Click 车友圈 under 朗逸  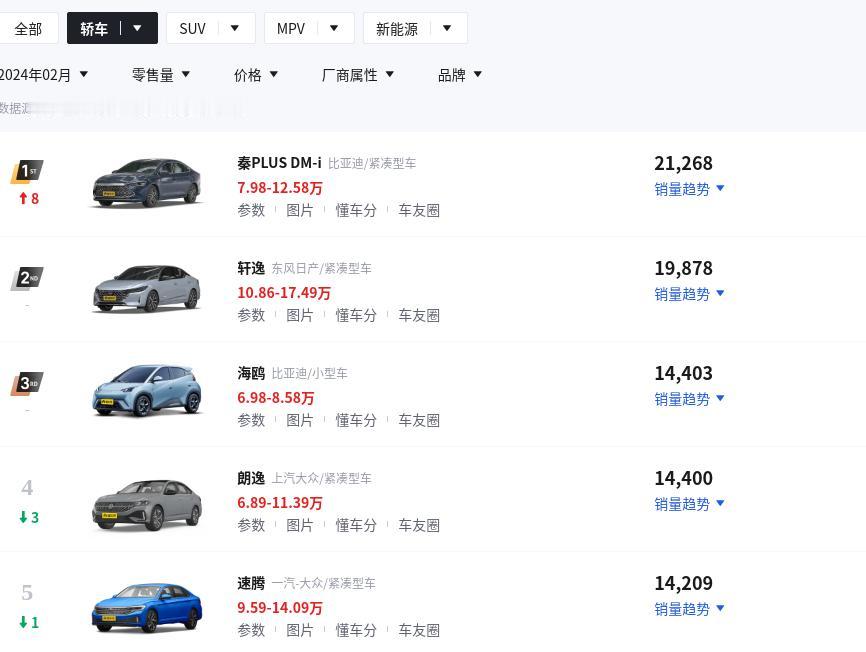pos(419,525)
